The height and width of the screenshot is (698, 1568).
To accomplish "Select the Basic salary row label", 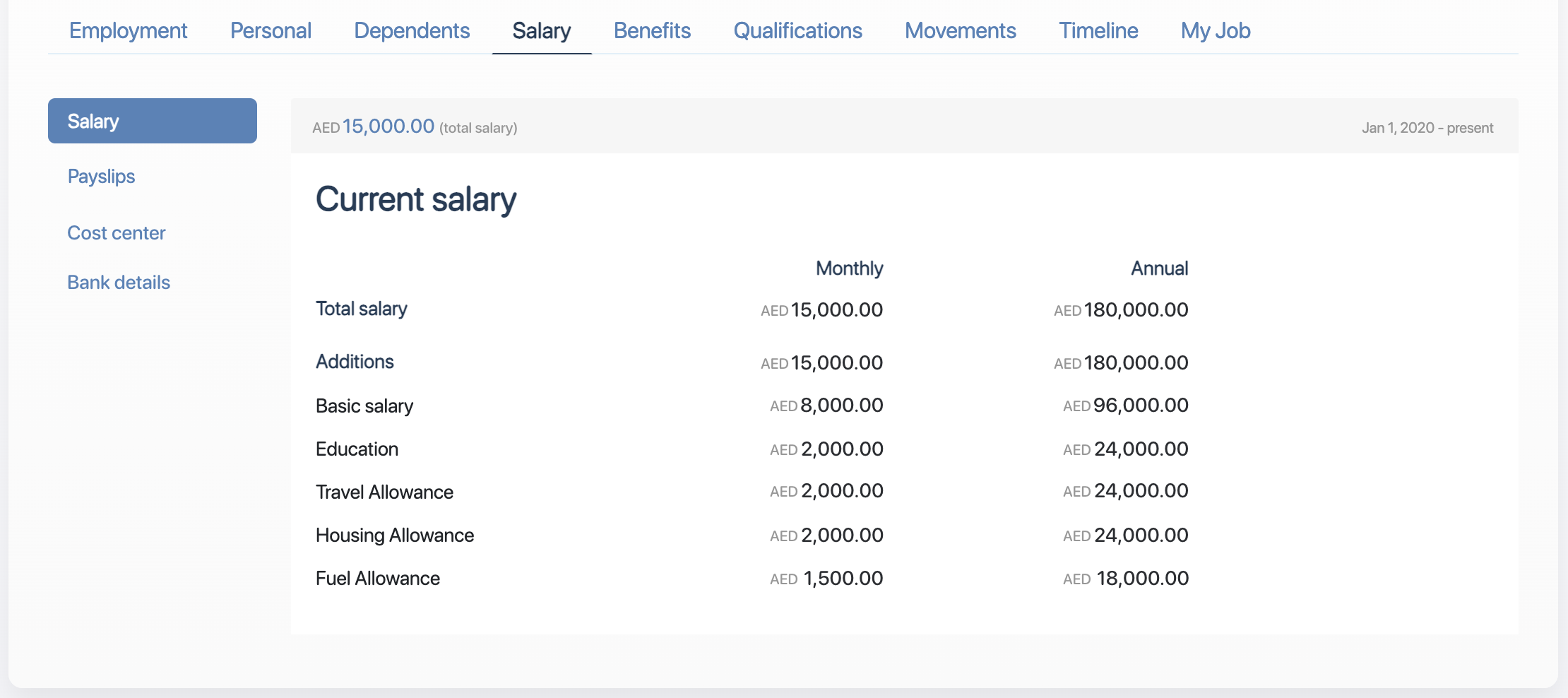I will (364, 406).
